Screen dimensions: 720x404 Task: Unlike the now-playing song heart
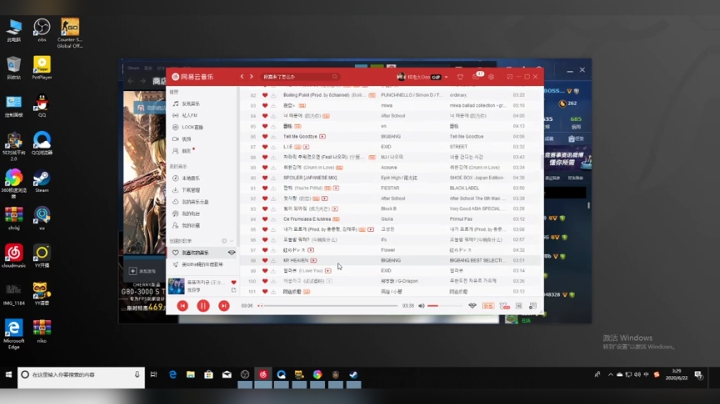234,282
